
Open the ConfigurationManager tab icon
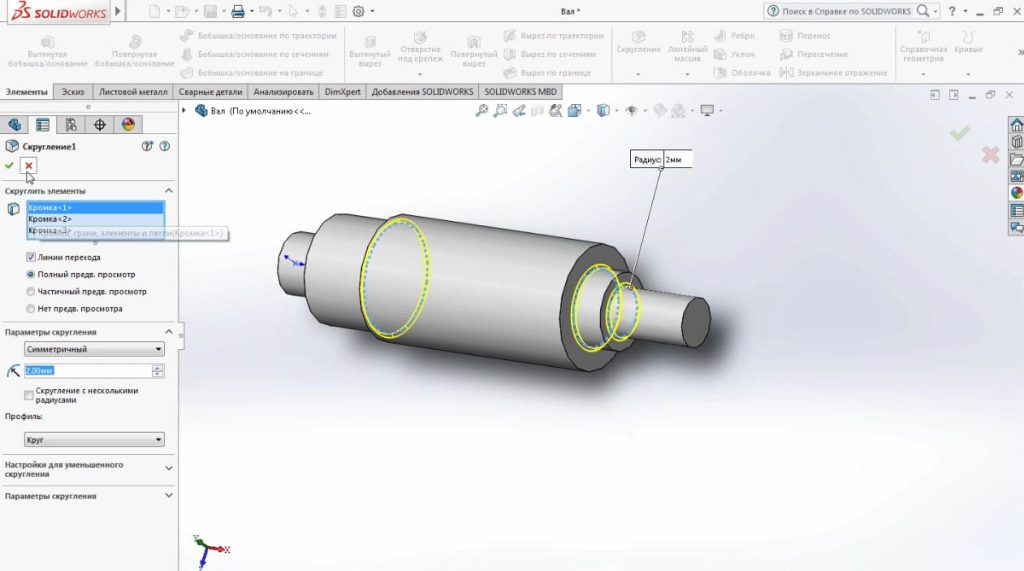[71, 124]
